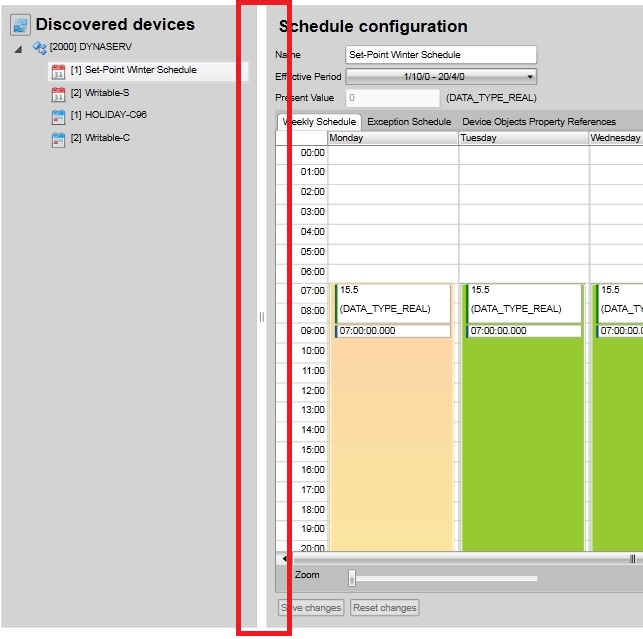Click into the Name text field
643x639 pixels.
[x=441, y=55]
